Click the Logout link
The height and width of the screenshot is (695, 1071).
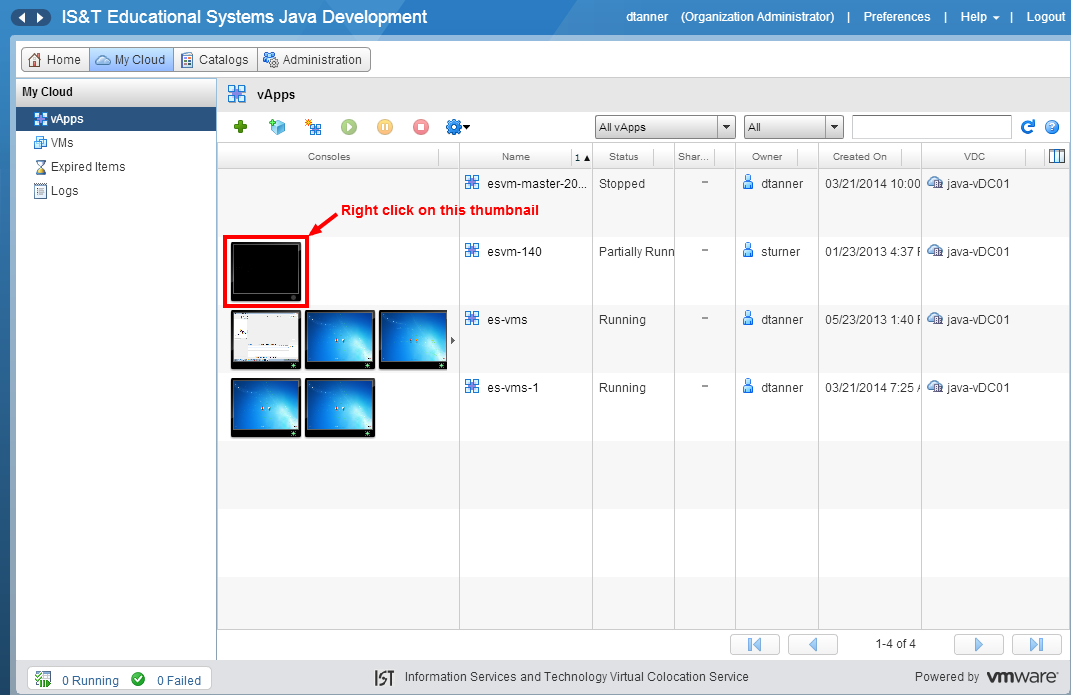(x=1045, y=17)
